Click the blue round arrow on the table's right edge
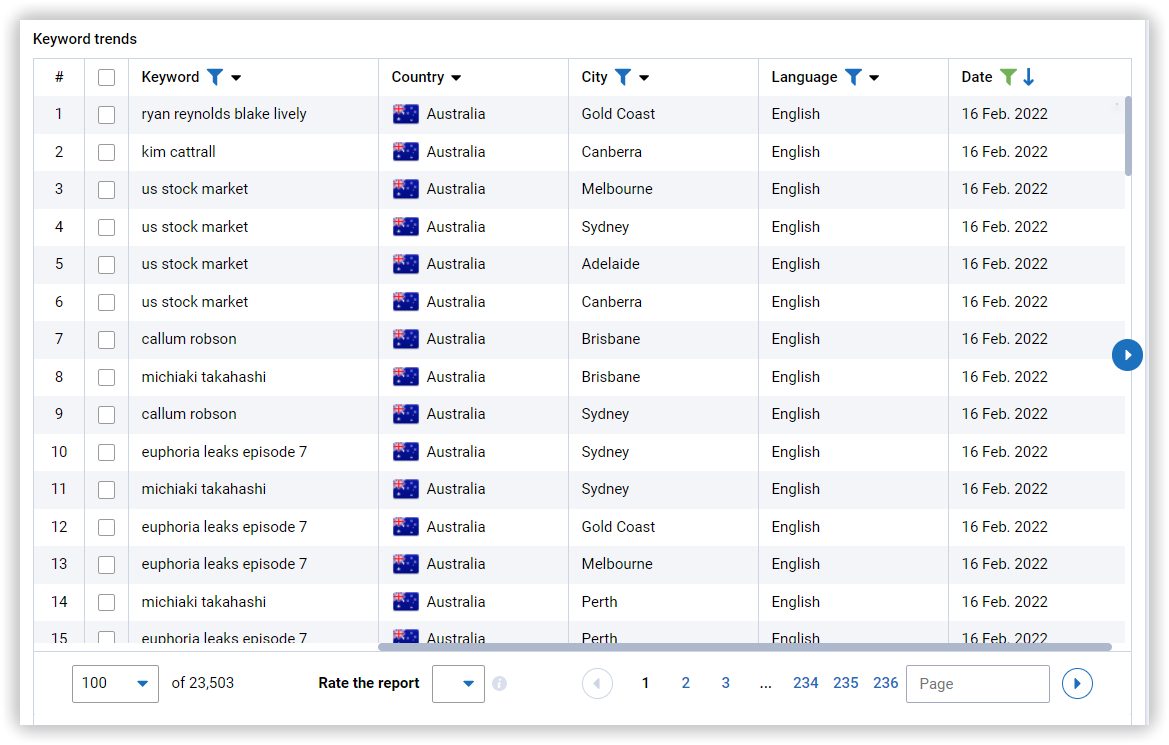The width and height of the screenshot is (1169, 745). 1127,355
